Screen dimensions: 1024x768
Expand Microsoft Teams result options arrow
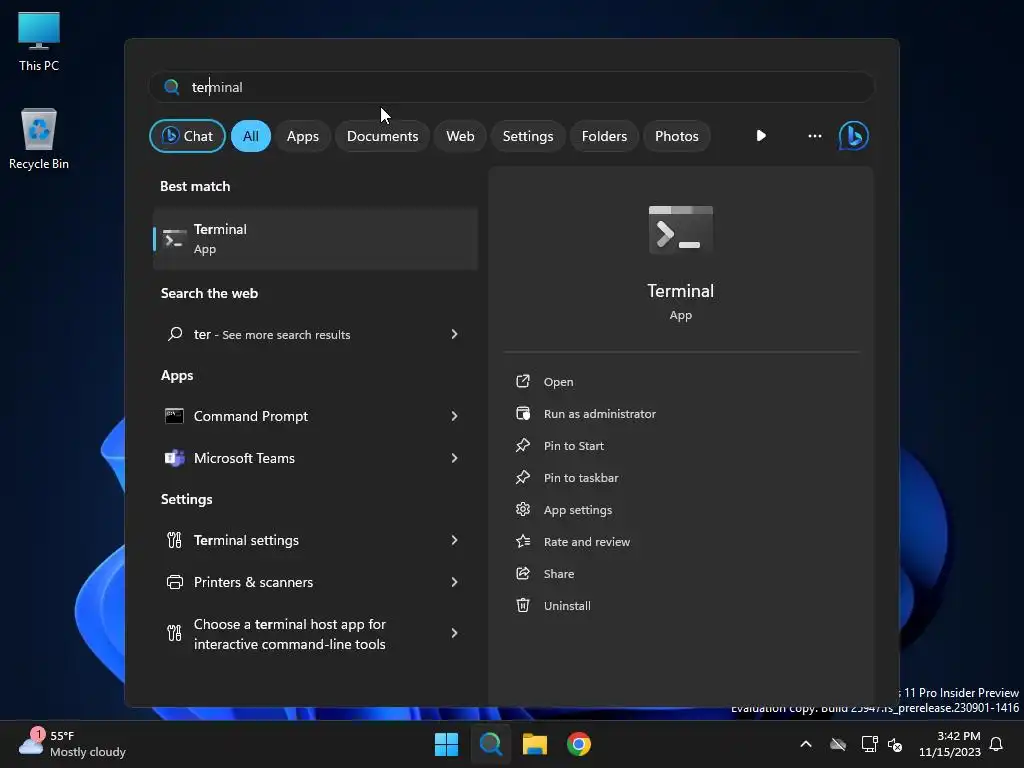coord(455,458)
